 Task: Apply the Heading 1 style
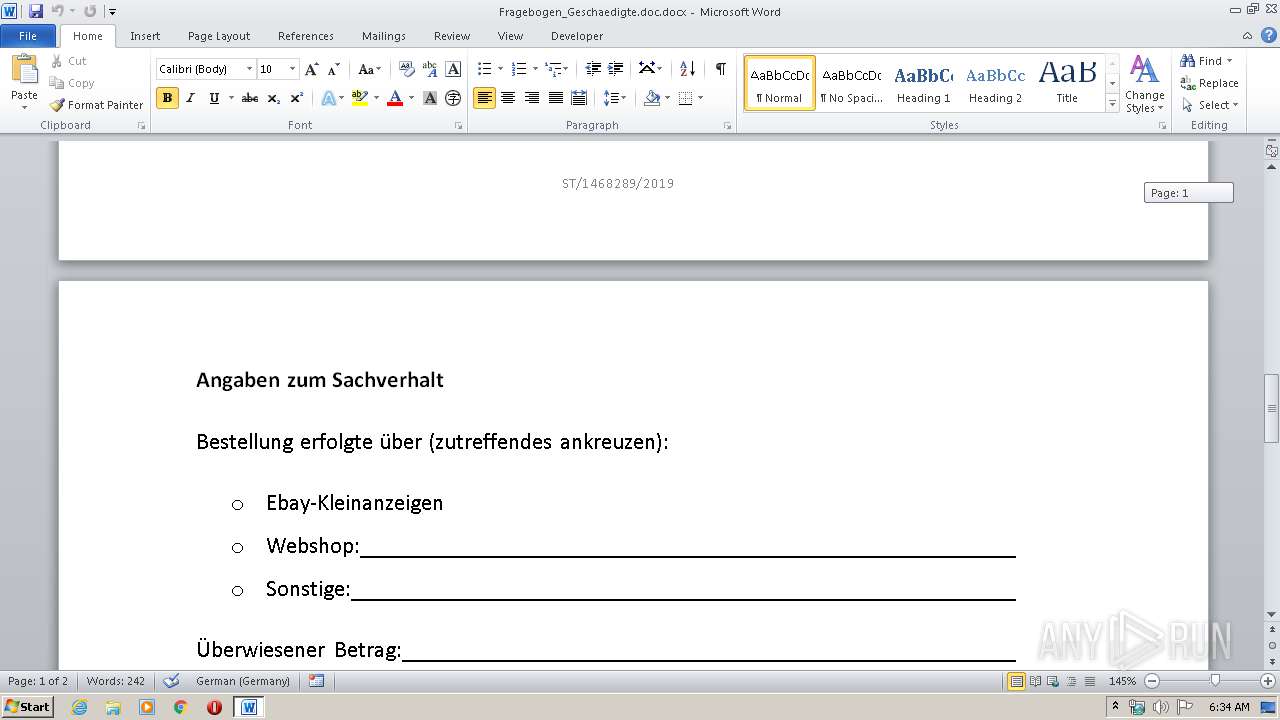(x=923, y=83)
